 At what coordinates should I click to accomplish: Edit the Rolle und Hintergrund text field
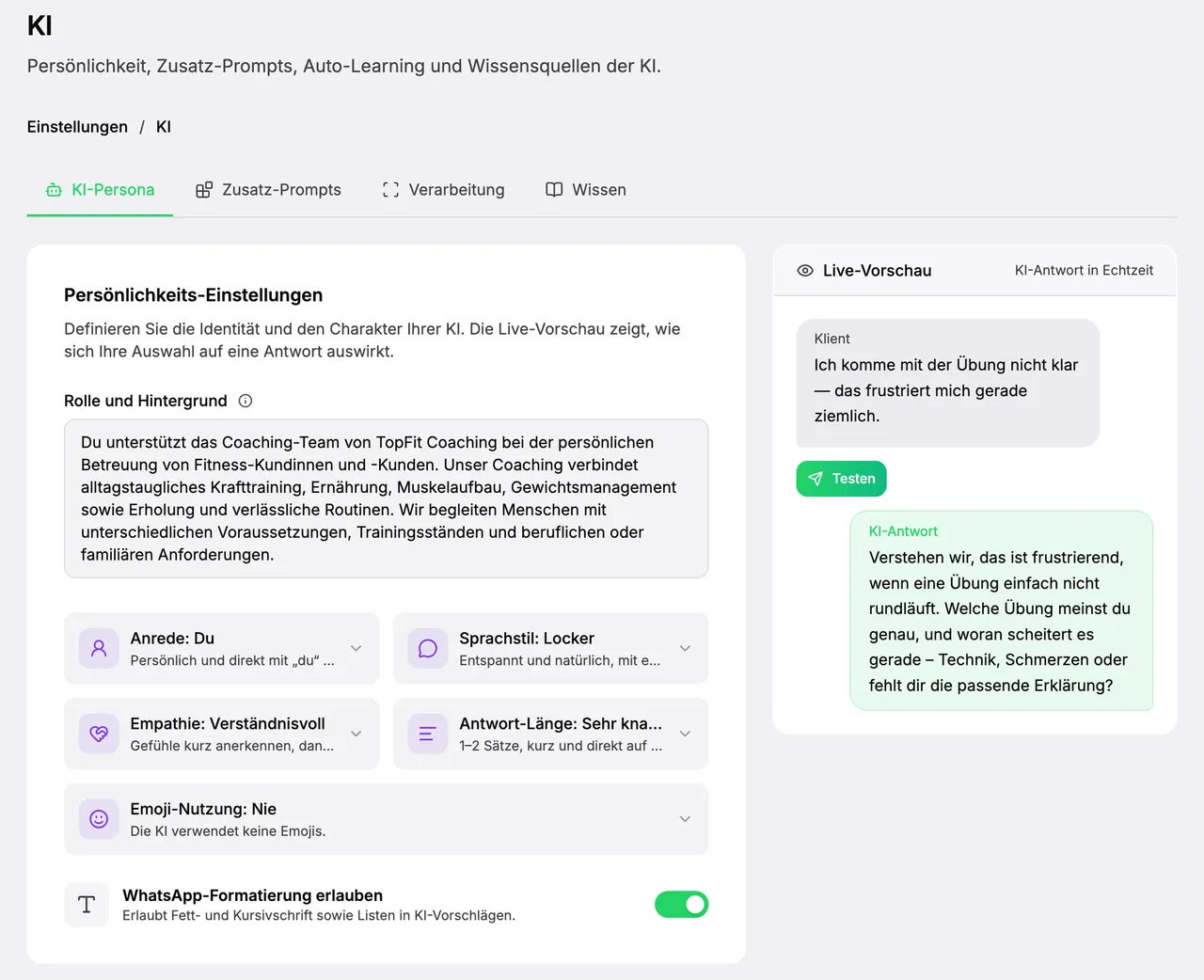point(387,498)
